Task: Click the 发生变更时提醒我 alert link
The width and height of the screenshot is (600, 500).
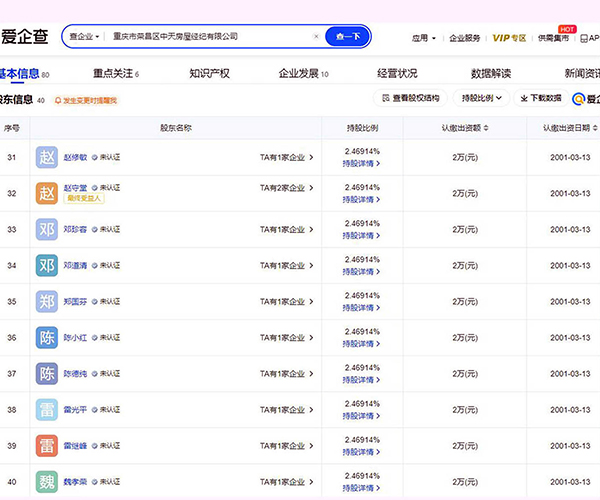Action: point(86,100)
